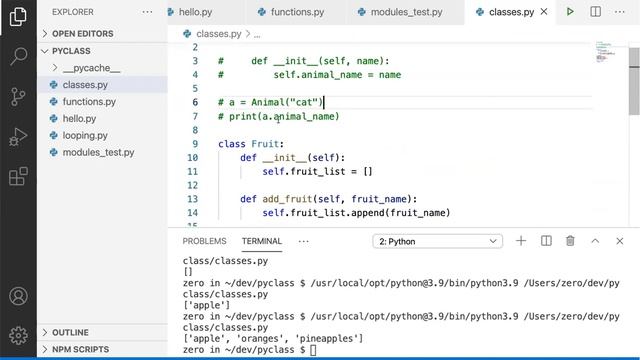The width and height of the screenshot is (640, 360).
Task: Click '# print(a.animal_name)' comment line
Action: pyautogui.click(x=279, y=116)
